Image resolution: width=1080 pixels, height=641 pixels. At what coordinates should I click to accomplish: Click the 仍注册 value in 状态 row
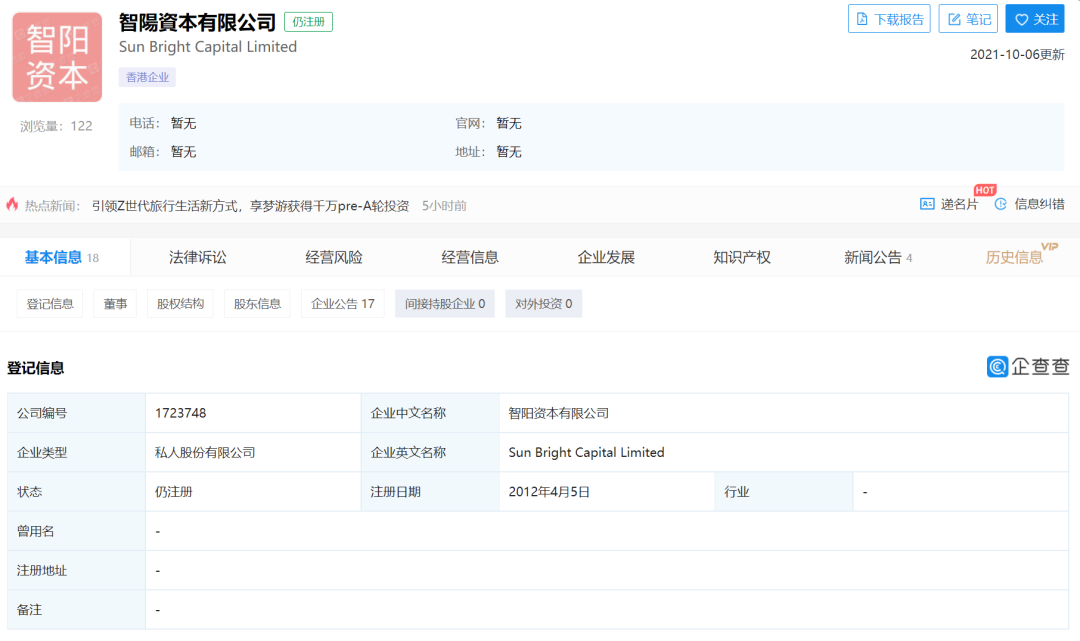tap(174, 492)
